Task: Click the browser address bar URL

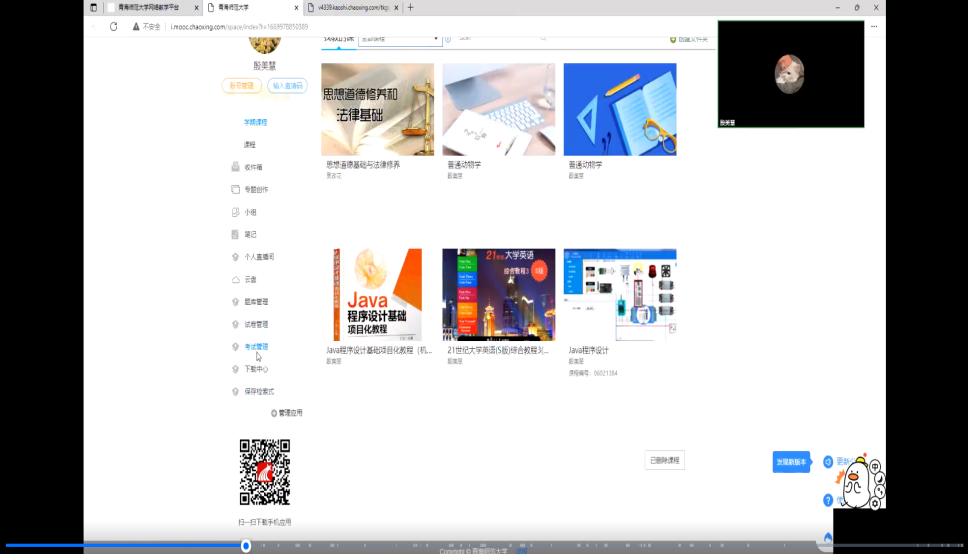Action: point(239,27)
